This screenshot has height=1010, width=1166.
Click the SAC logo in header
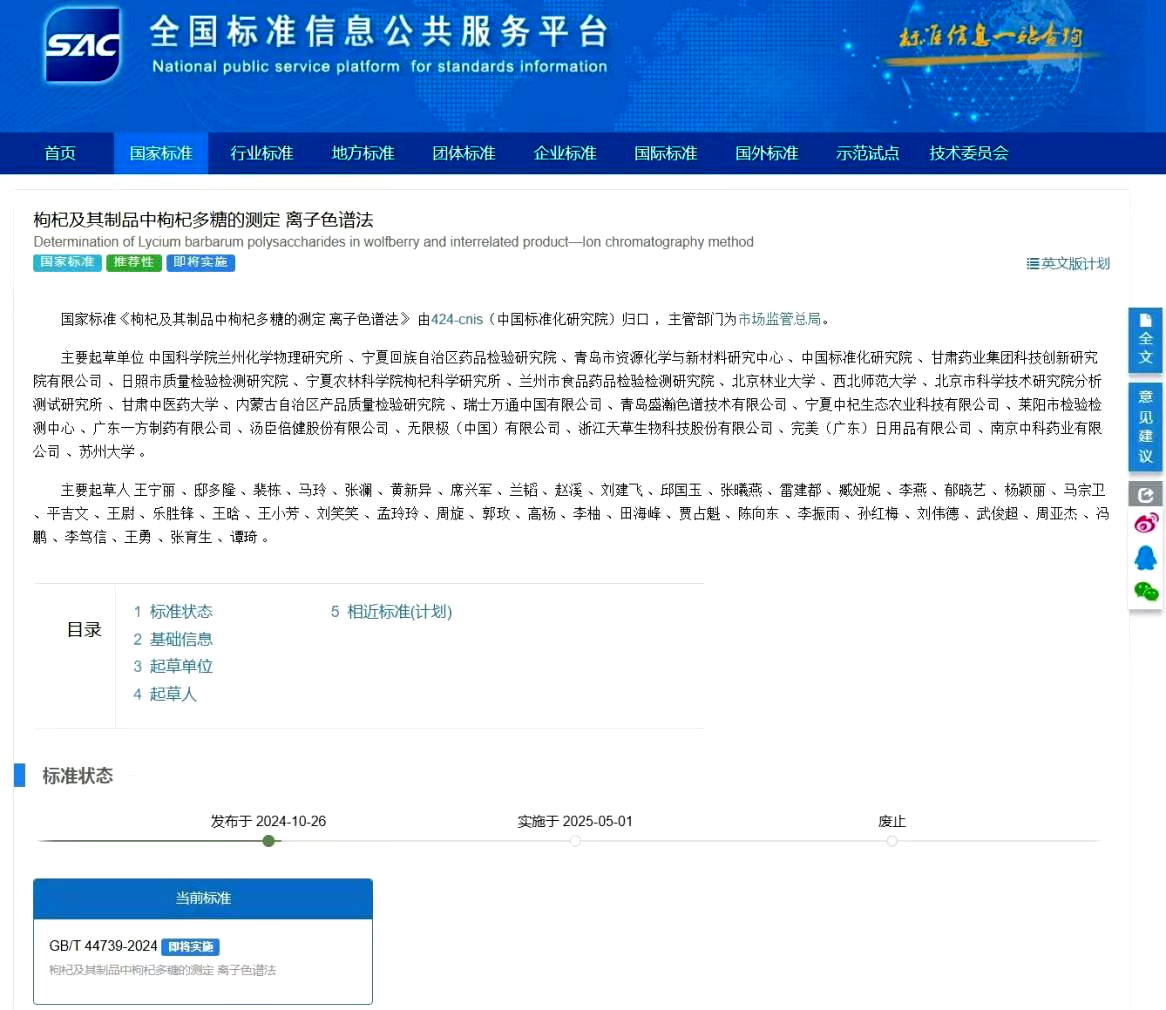pyautogui.click(x=82, y=45)
